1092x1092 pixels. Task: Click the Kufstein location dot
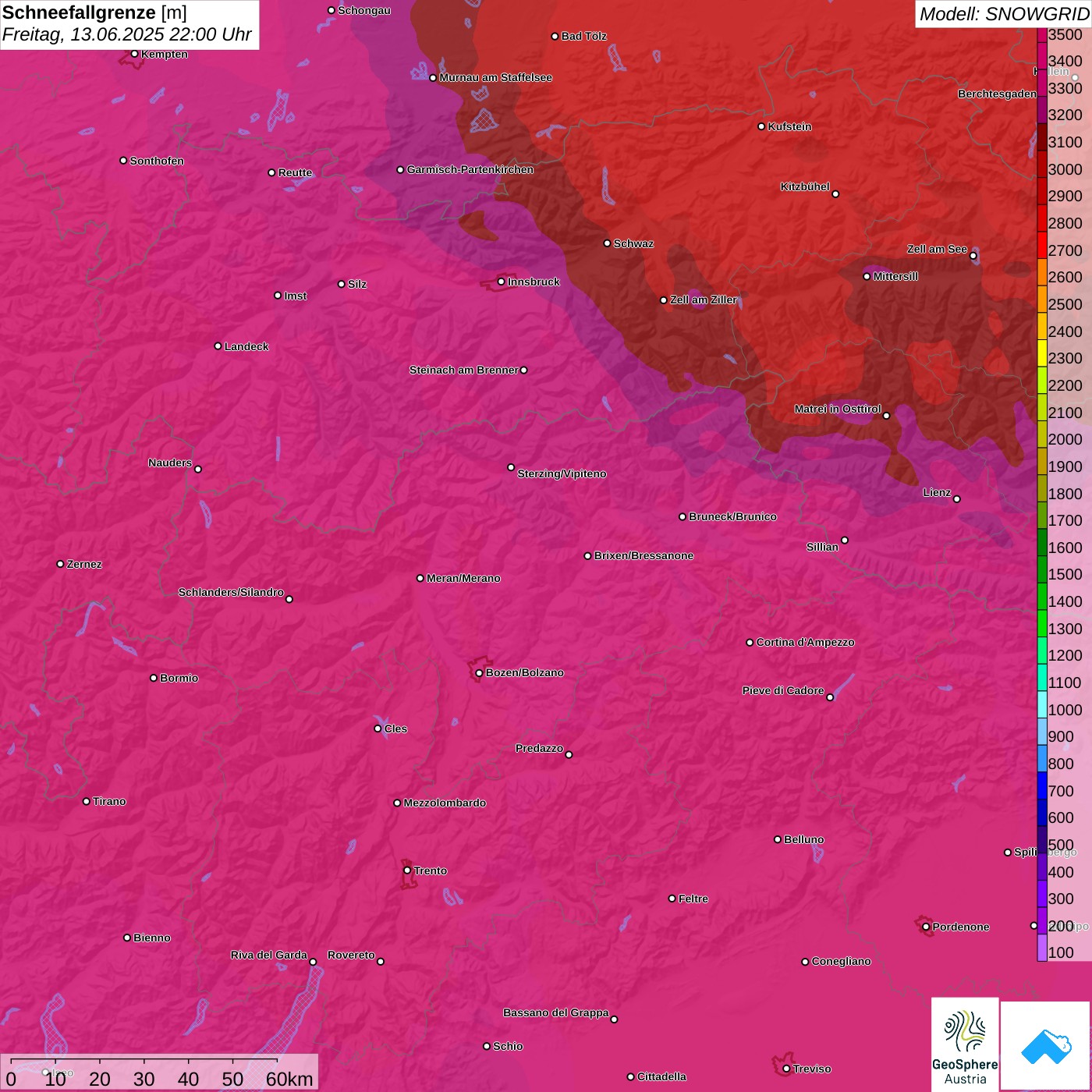(761, 126)
